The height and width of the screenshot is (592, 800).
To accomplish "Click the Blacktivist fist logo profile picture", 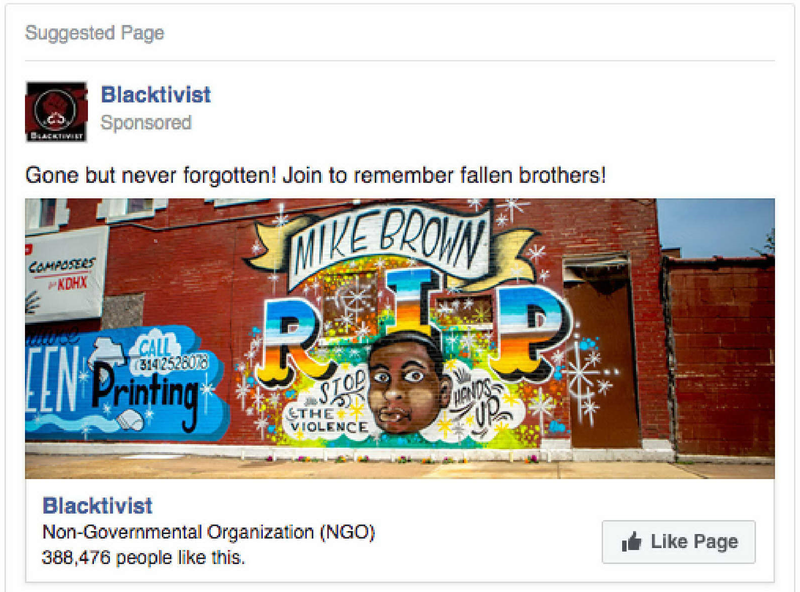I will click(x=56, y=112).
